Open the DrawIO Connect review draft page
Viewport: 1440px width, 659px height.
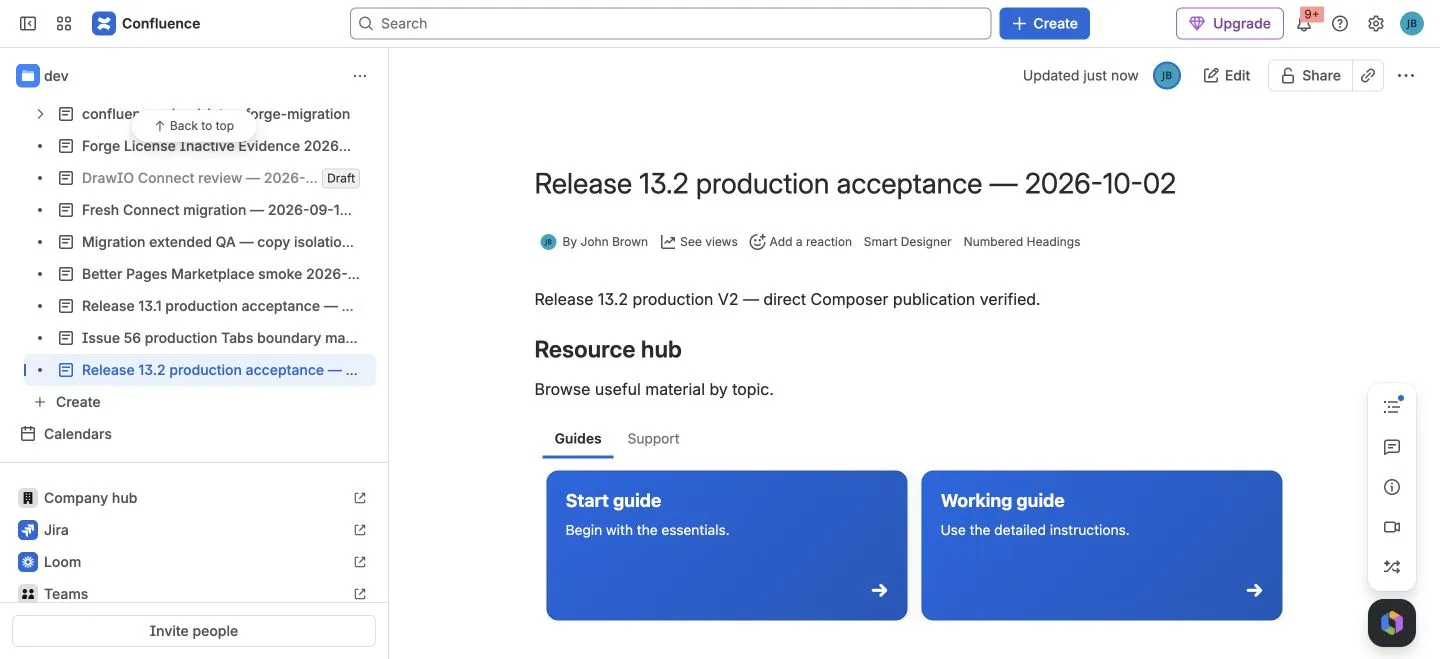point(200,178)
